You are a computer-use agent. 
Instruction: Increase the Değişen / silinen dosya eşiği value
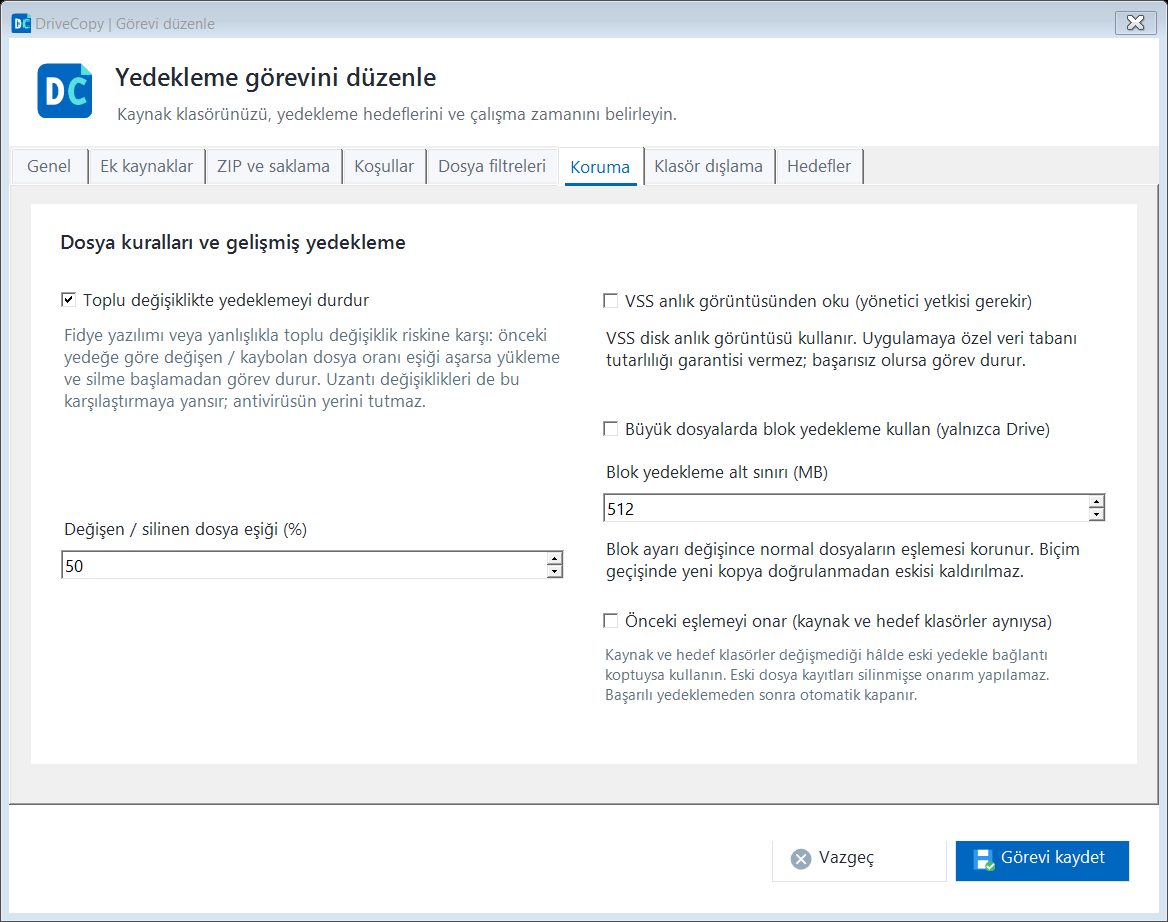(554, 559)
